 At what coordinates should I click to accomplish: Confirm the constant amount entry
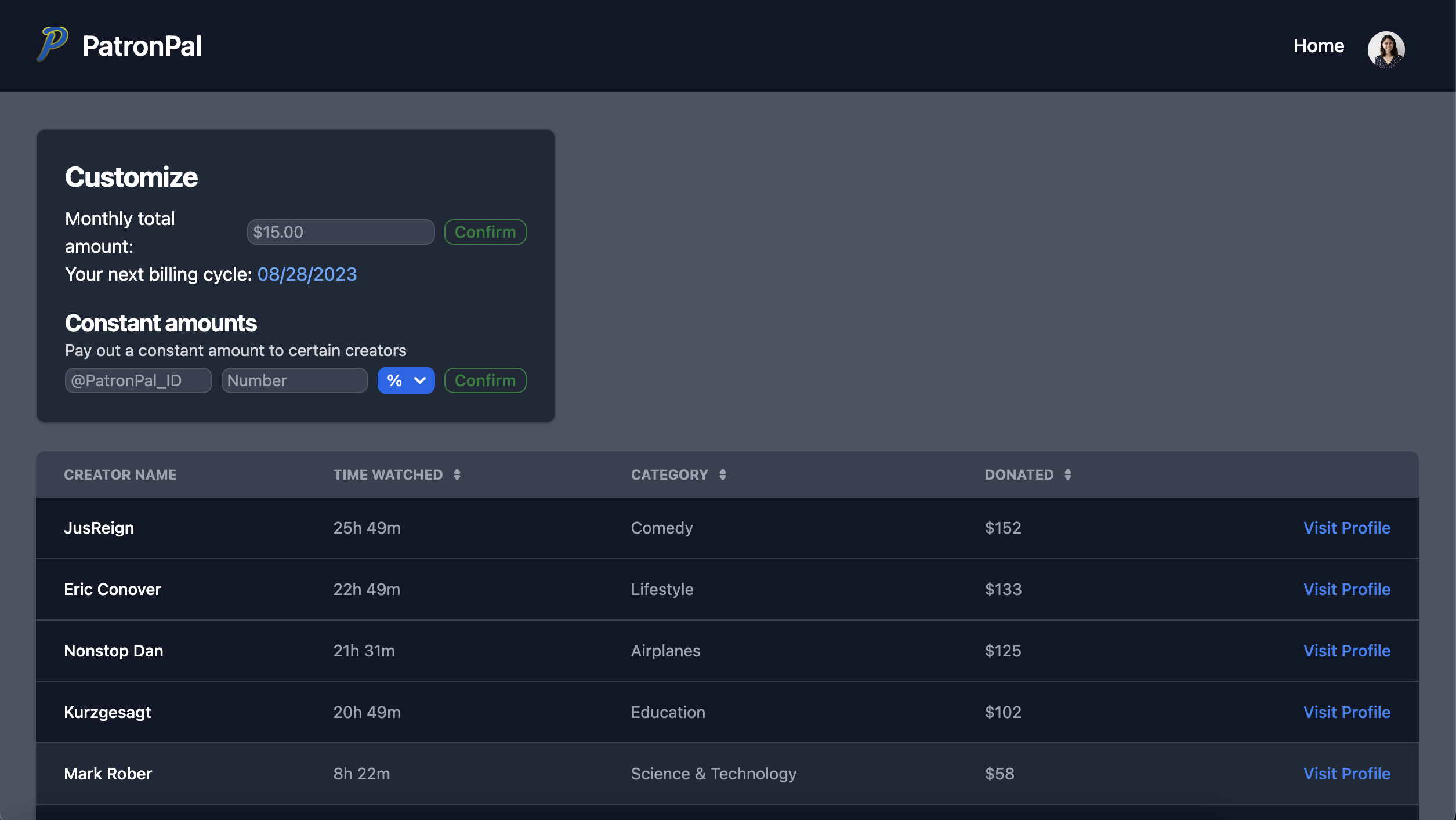coord(485,380)
